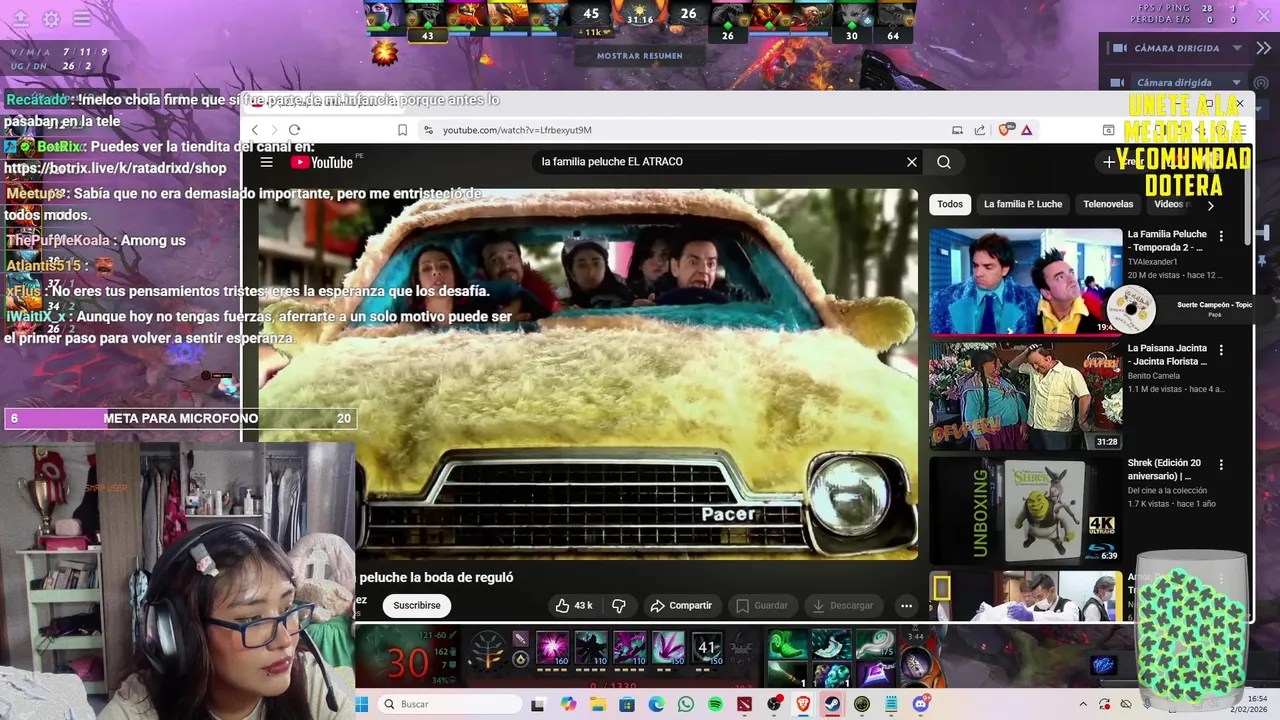Click the Compartir share button

681,605
